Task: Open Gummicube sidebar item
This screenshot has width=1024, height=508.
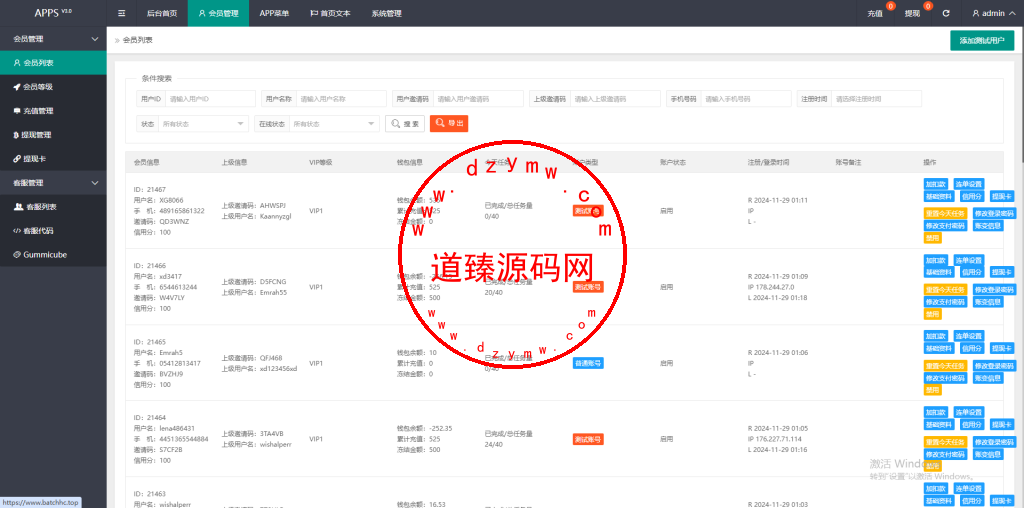Action: [53, 255]
